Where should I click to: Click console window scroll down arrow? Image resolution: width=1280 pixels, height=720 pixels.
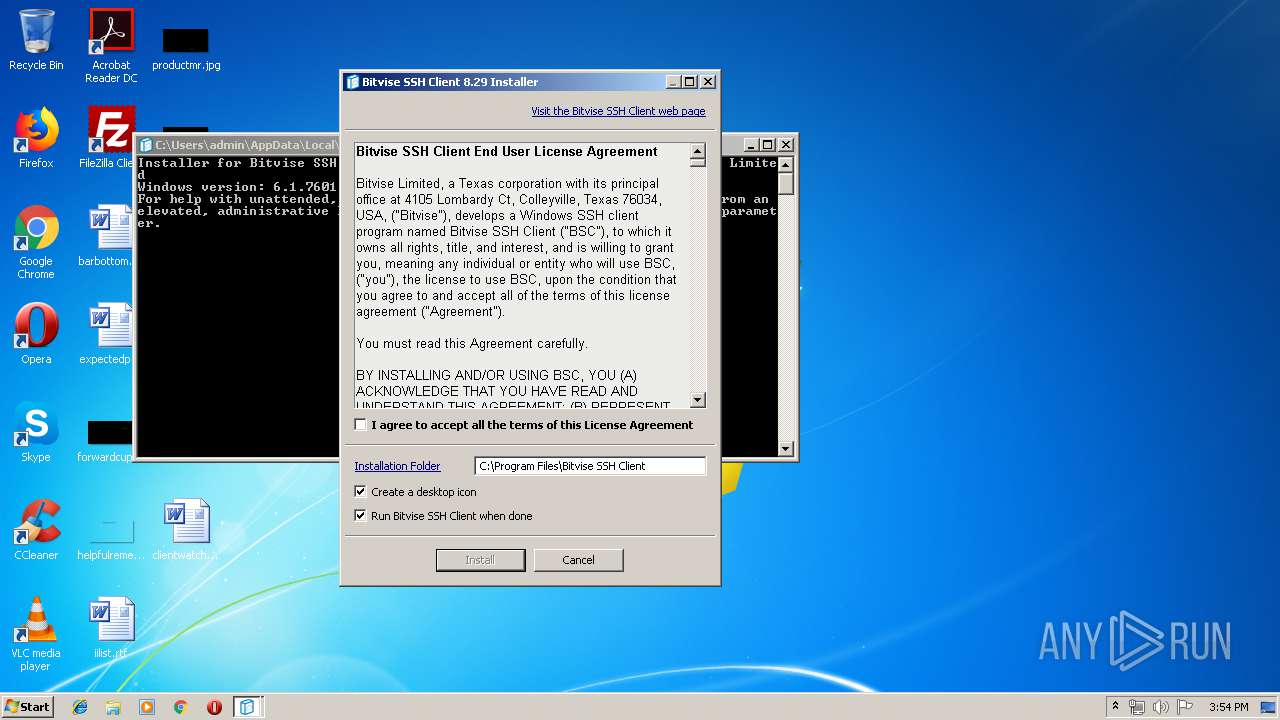pos(786,449)
